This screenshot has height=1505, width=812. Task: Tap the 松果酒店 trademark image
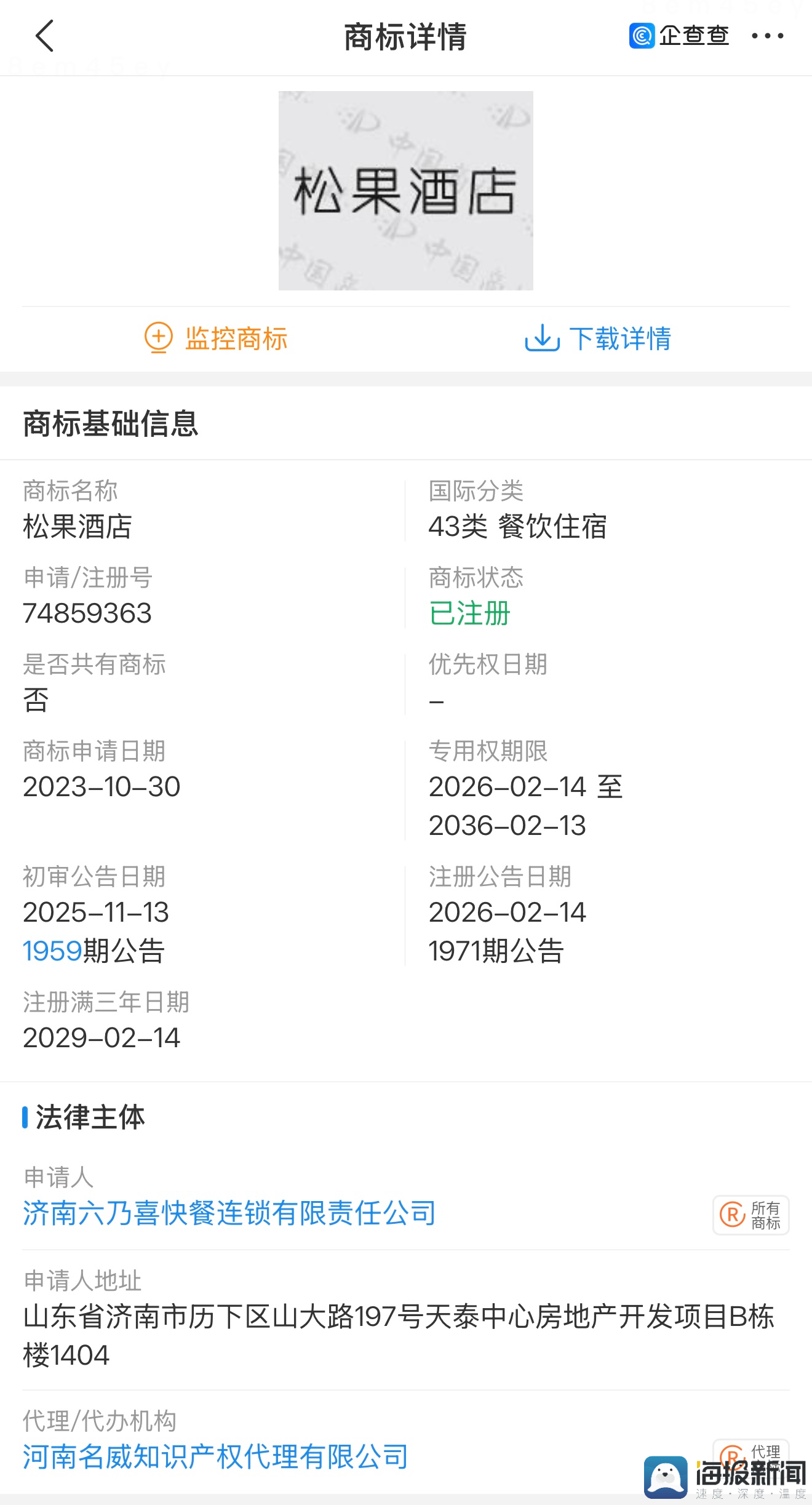tap(405, 191)
